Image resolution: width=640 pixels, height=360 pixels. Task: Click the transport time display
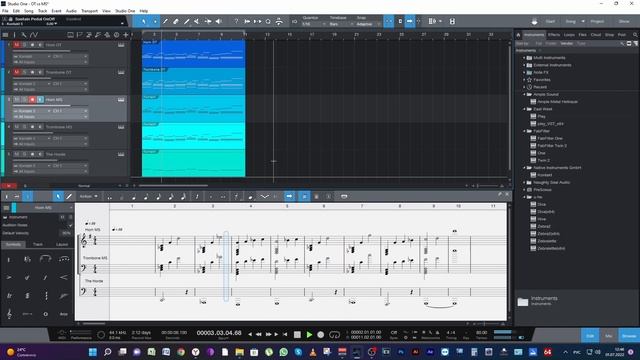tap(219, 333)
